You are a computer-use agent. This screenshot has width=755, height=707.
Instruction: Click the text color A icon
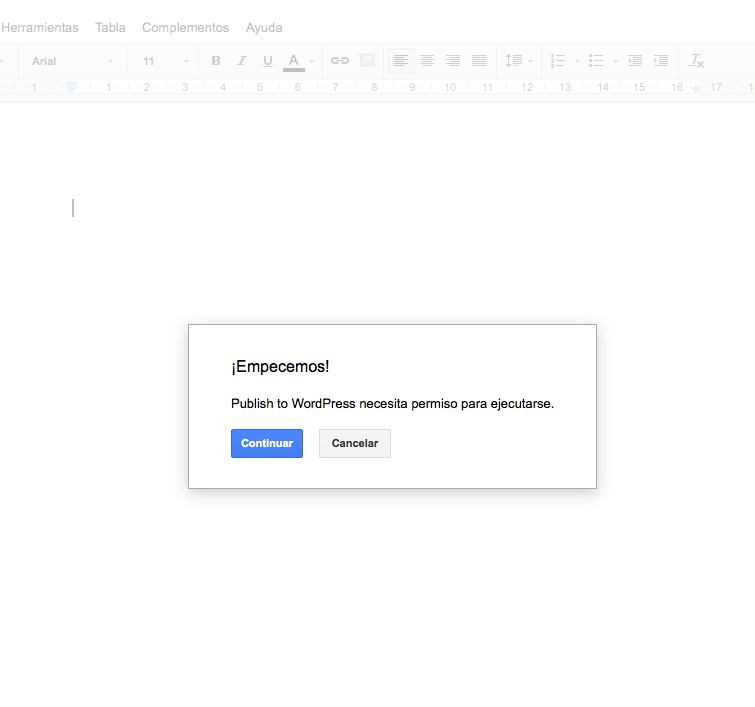click(294, 61)
